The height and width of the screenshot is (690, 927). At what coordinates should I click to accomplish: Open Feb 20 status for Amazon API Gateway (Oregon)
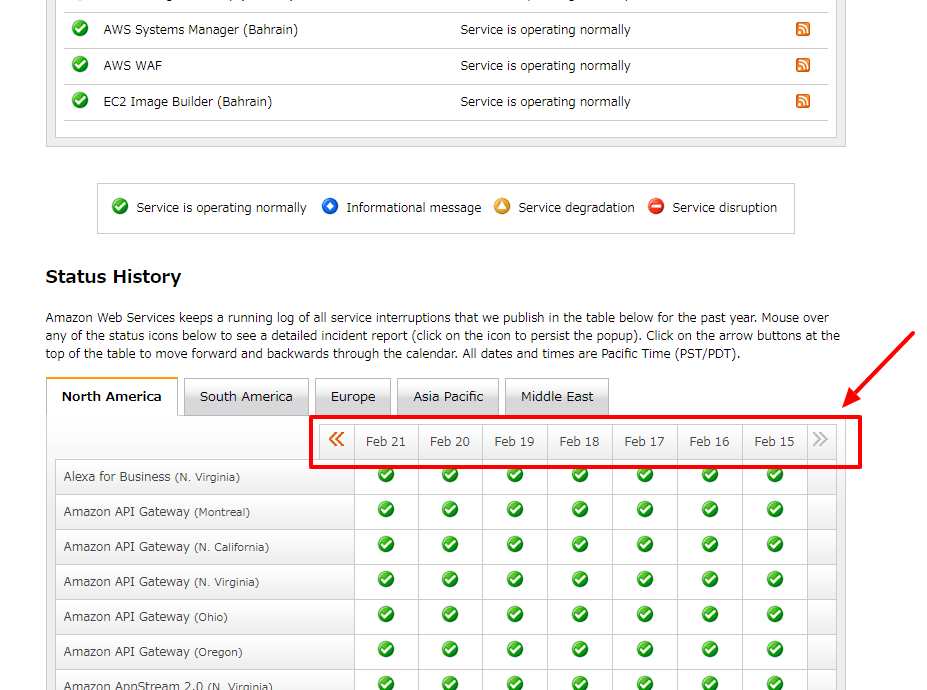click(450, 649)
